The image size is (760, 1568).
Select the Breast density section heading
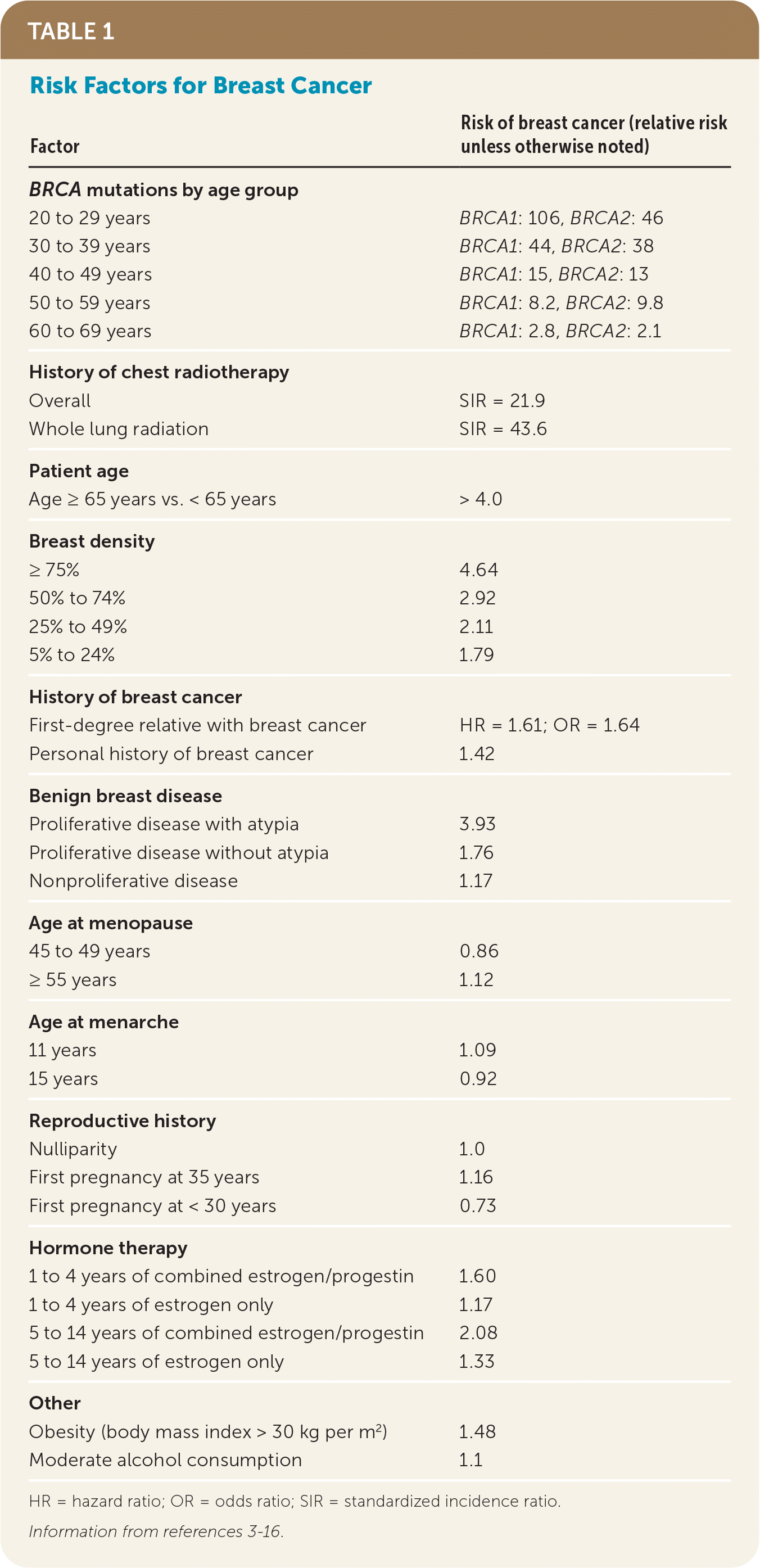(92, 541)
